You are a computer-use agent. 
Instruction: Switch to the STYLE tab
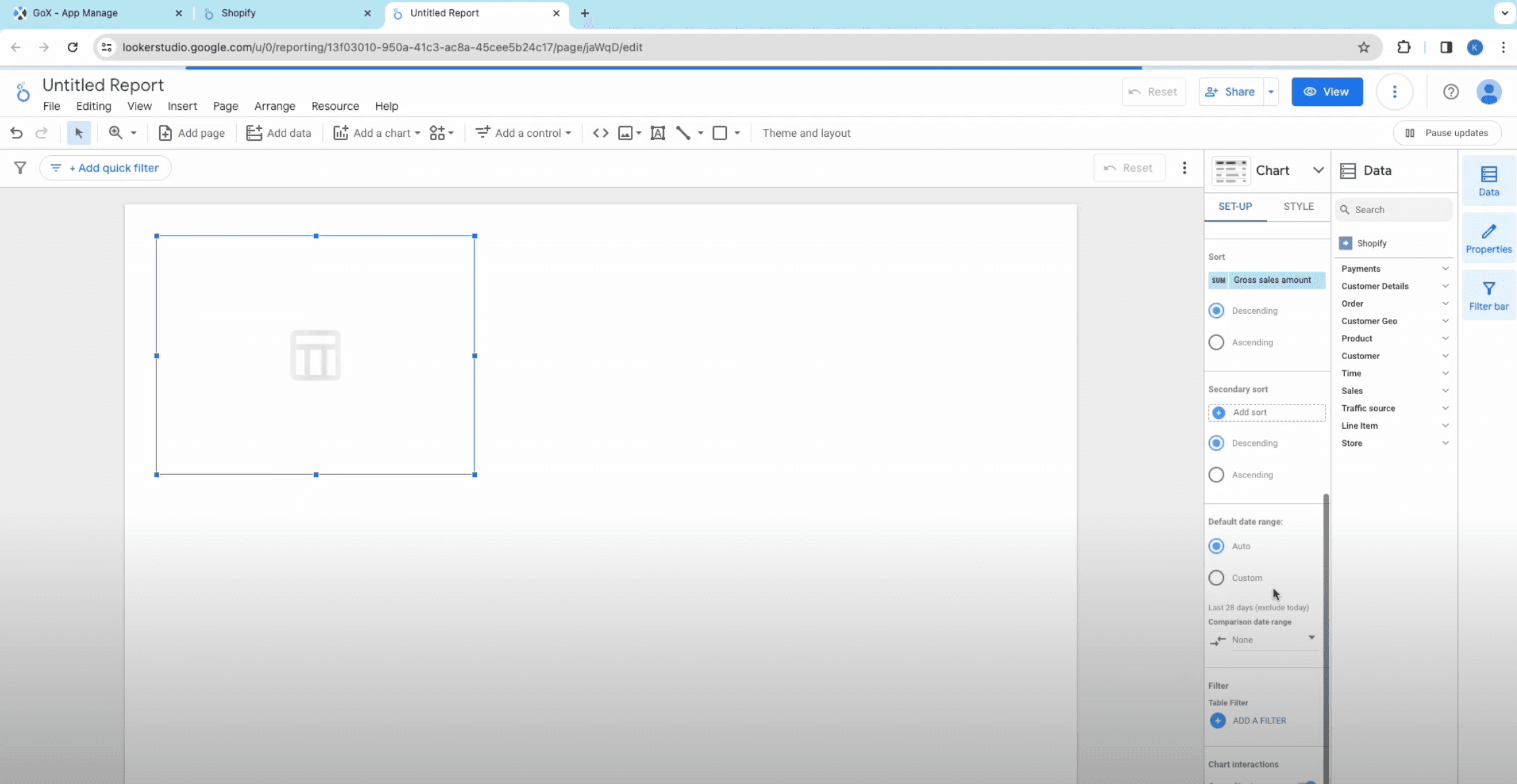[1298, 207]
